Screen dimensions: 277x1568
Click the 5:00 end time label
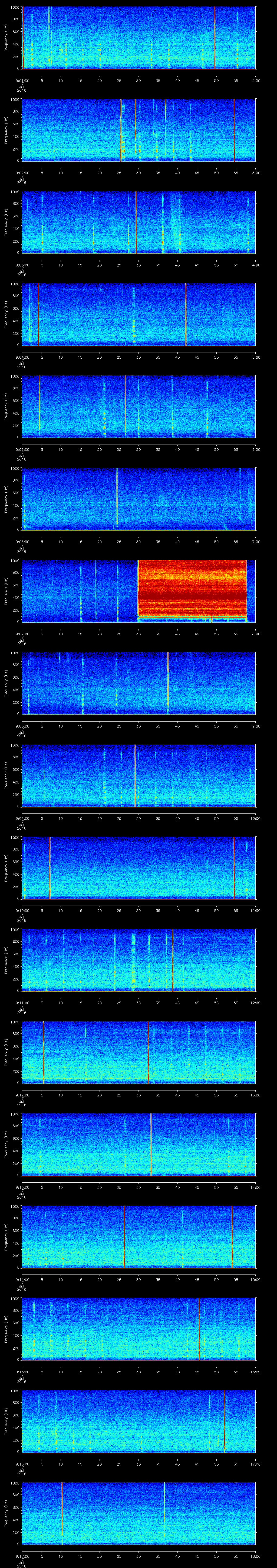click(256, 357)
